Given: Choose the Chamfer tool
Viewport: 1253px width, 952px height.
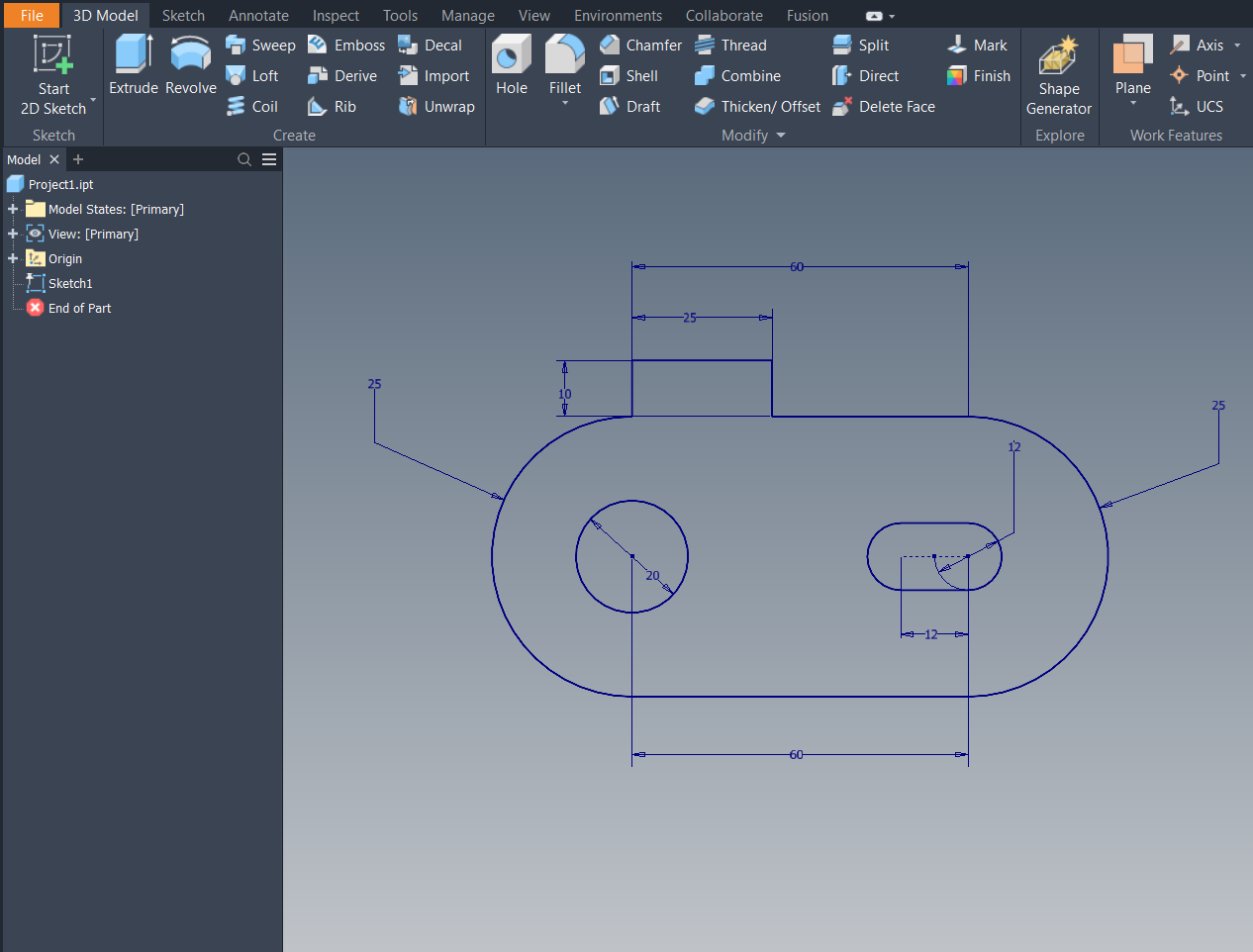Looking at the screenshot, I should (640, 46).
